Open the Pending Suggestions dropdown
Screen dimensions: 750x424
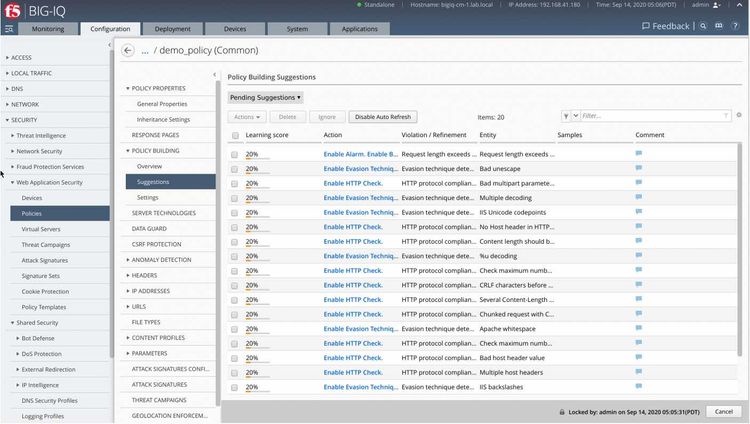click(266, 97)
